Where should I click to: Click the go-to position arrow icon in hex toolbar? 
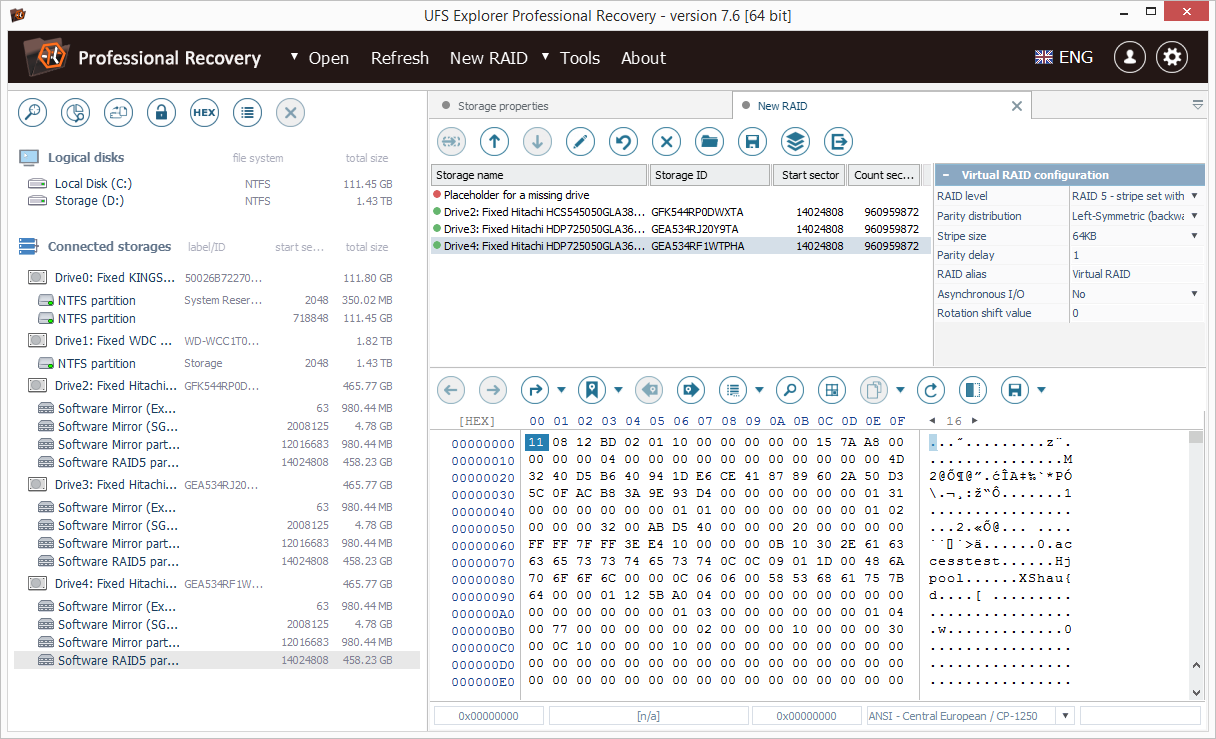coord(536,390)
